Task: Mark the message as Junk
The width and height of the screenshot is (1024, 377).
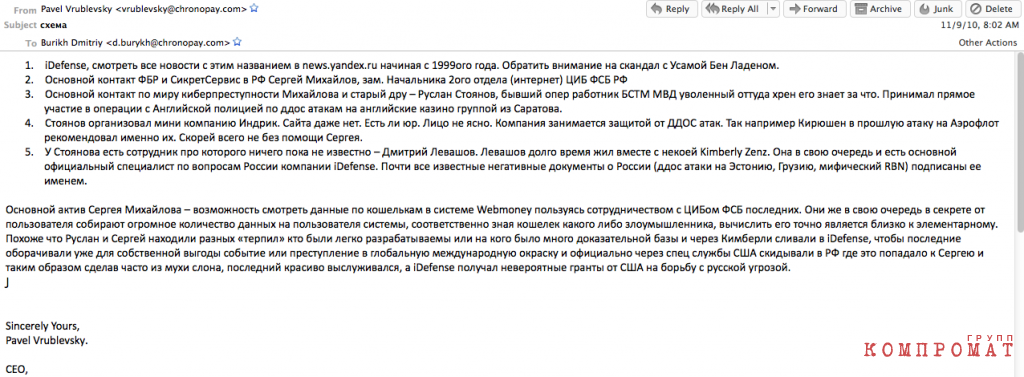Action: (x=938, y=9)
